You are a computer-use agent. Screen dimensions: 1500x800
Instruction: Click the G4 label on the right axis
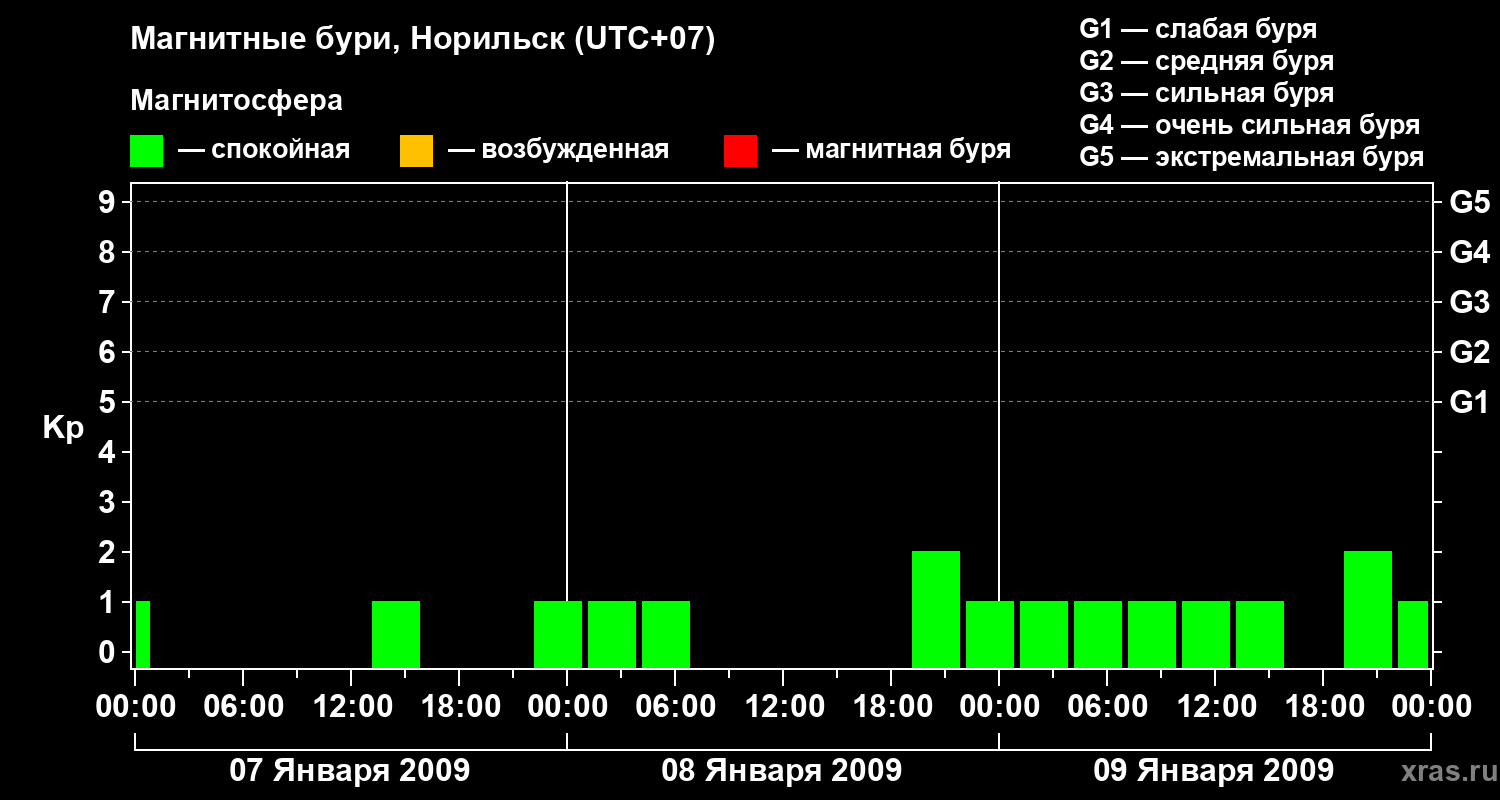[1469, 252]
